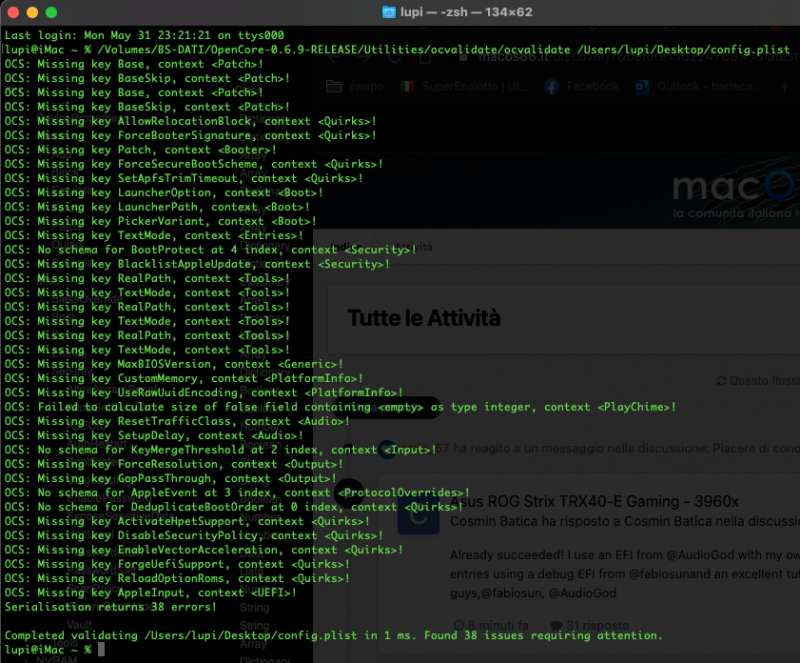The width and height of the screenshot is (800, 663).
Task: Click 'Missing key SetApfsTrimTimeout' line
Action: click(184, 178)
